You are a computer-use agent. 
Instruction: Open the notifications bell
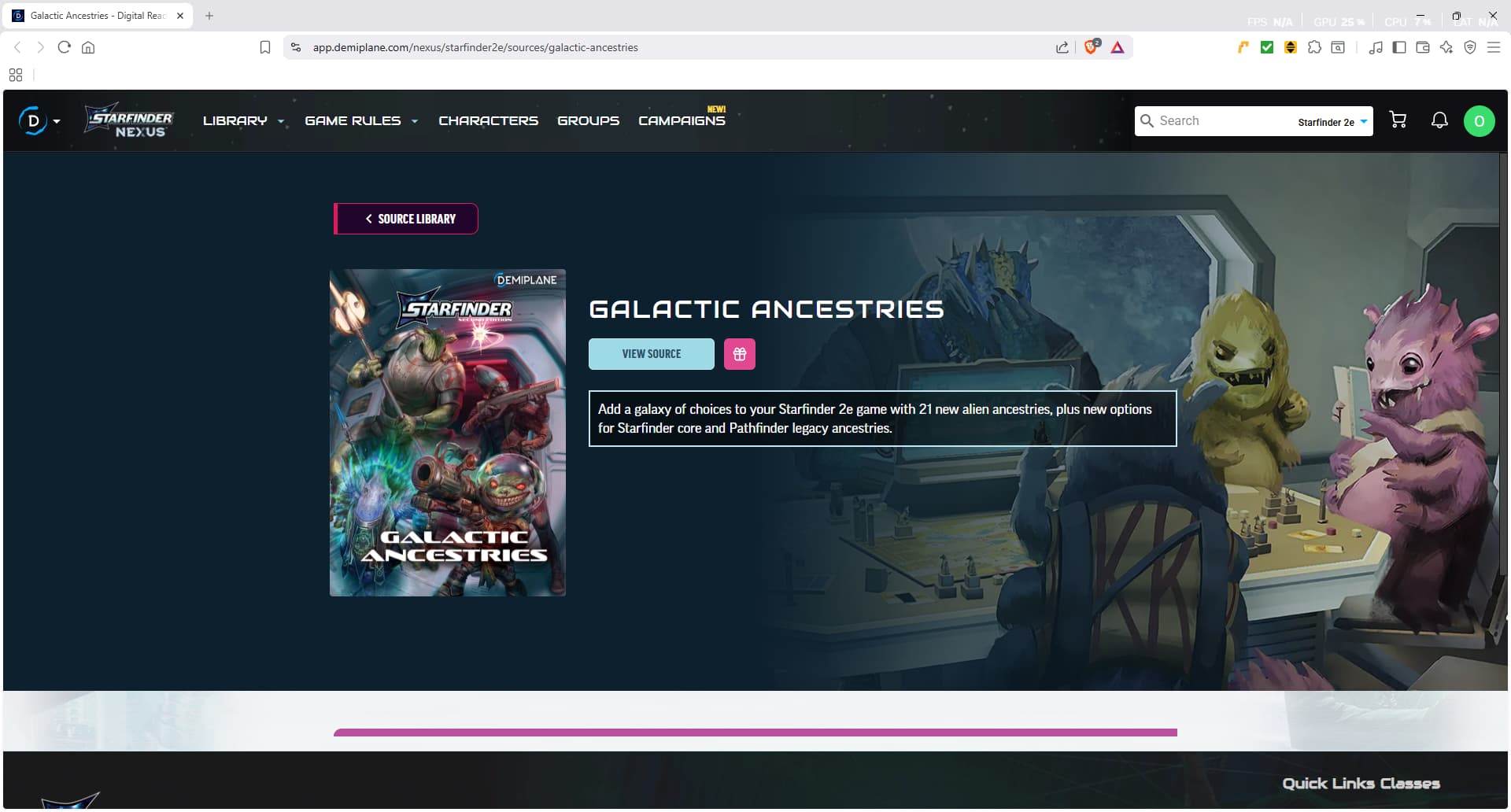(x=1439, y=120)
